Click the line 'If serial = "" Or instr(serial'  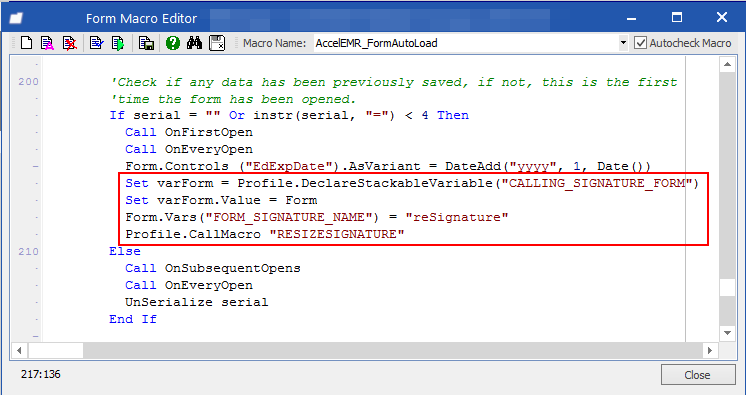pyautogui.click(x=289, y=116)
